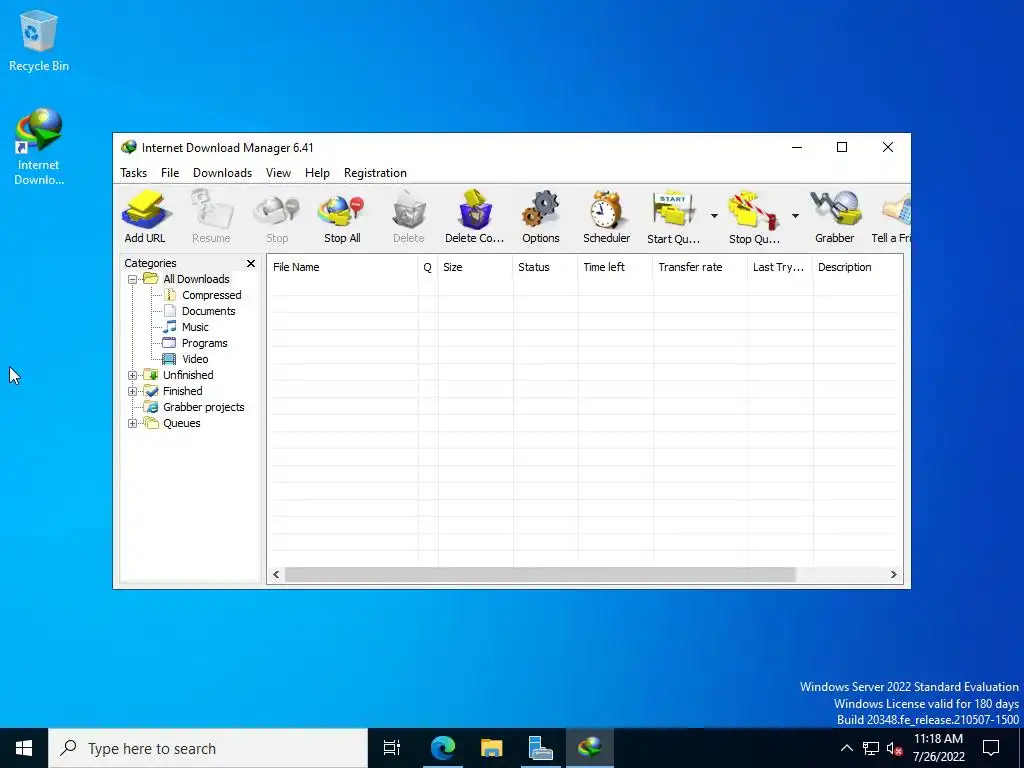Click the Stop All toolbar icon

click(342, 217)
